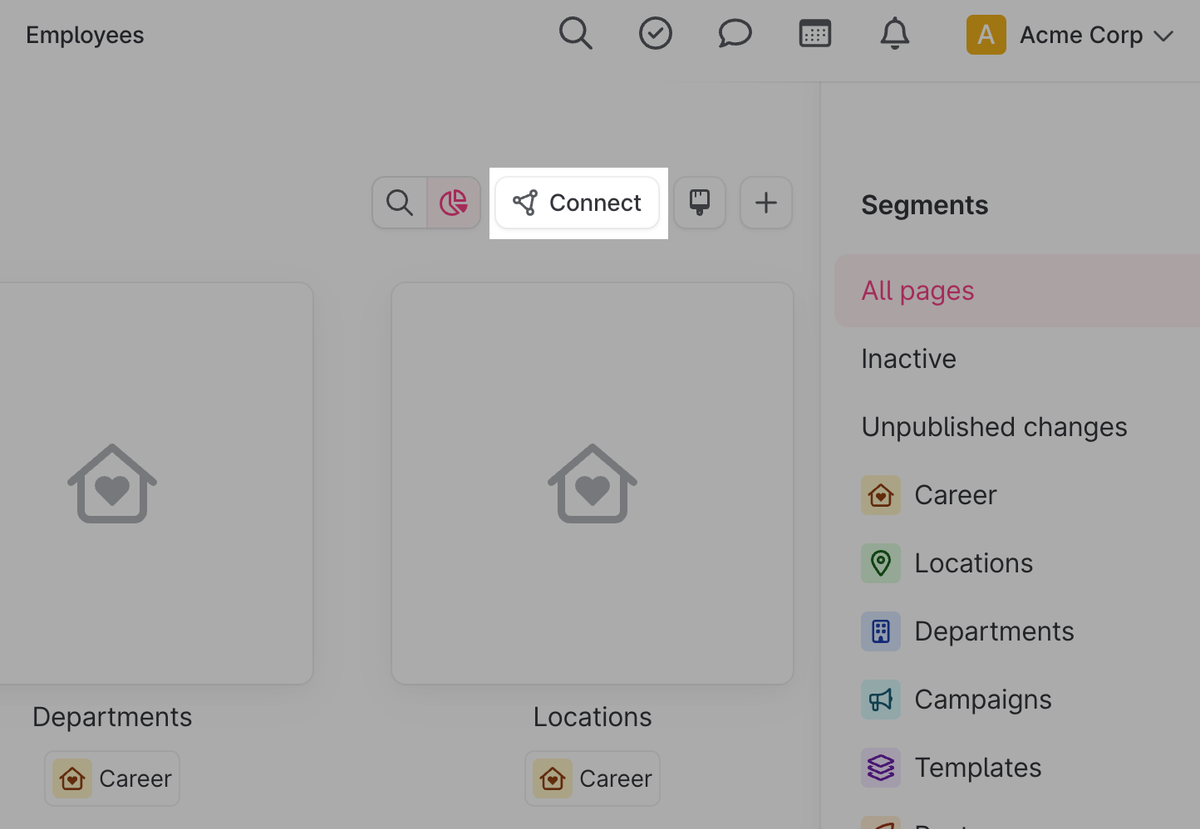Filter by Locations segment in sidebar
1200x829 pixels.
pyautogui.click(x=972, y=563)
